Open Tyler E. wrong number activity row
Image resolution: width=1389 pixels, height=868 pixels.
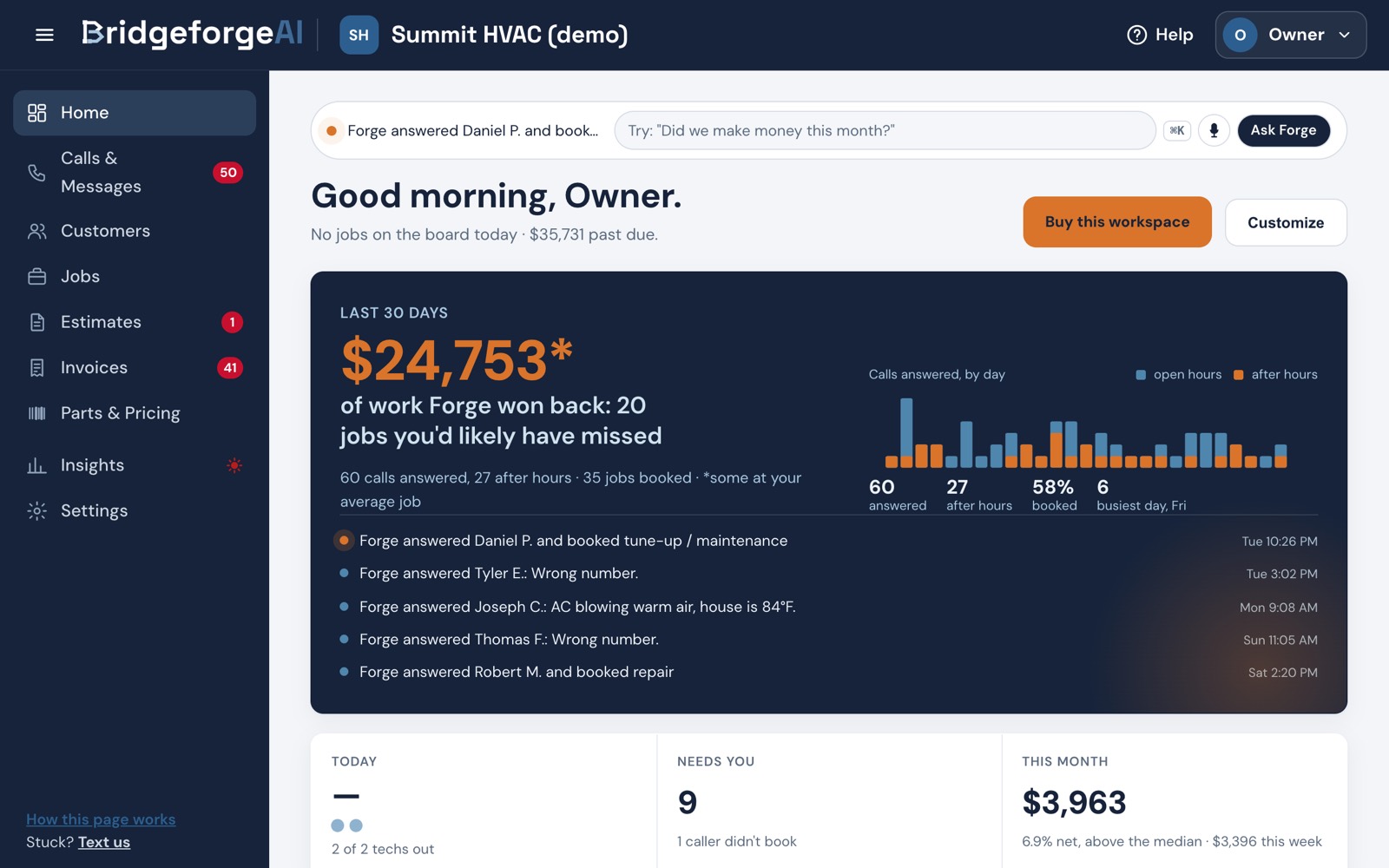pos(829,574)
